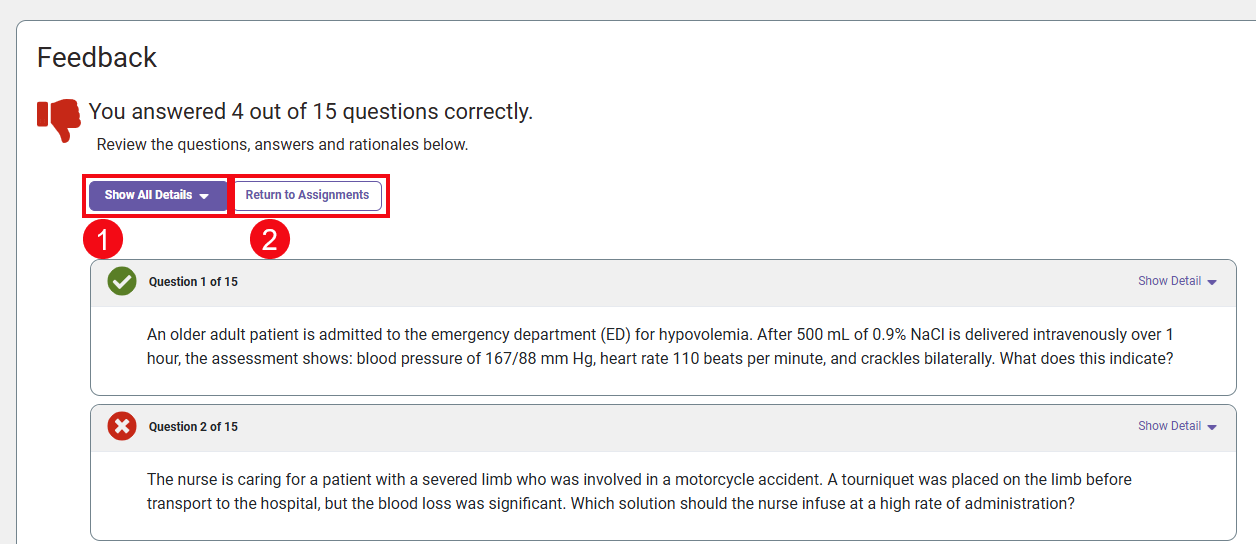Click the green checkmark on Question 1
The width and height of the screenshot is (1256, 544).
pos(122,282)
